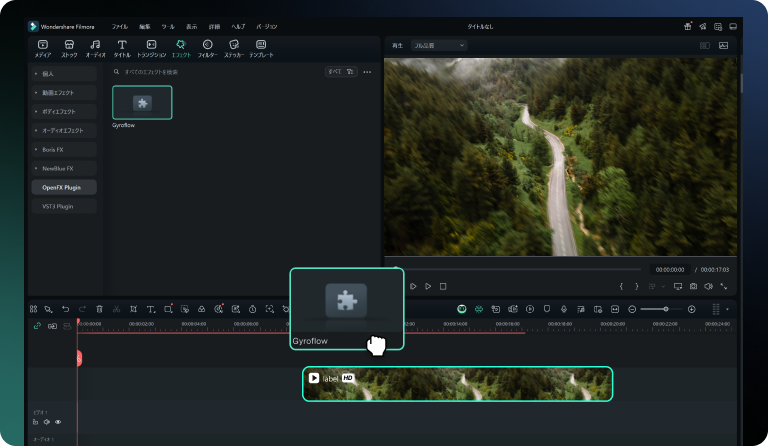Expand the 個人 category
This screenshot has width=768, height=446.
point(64,73)
